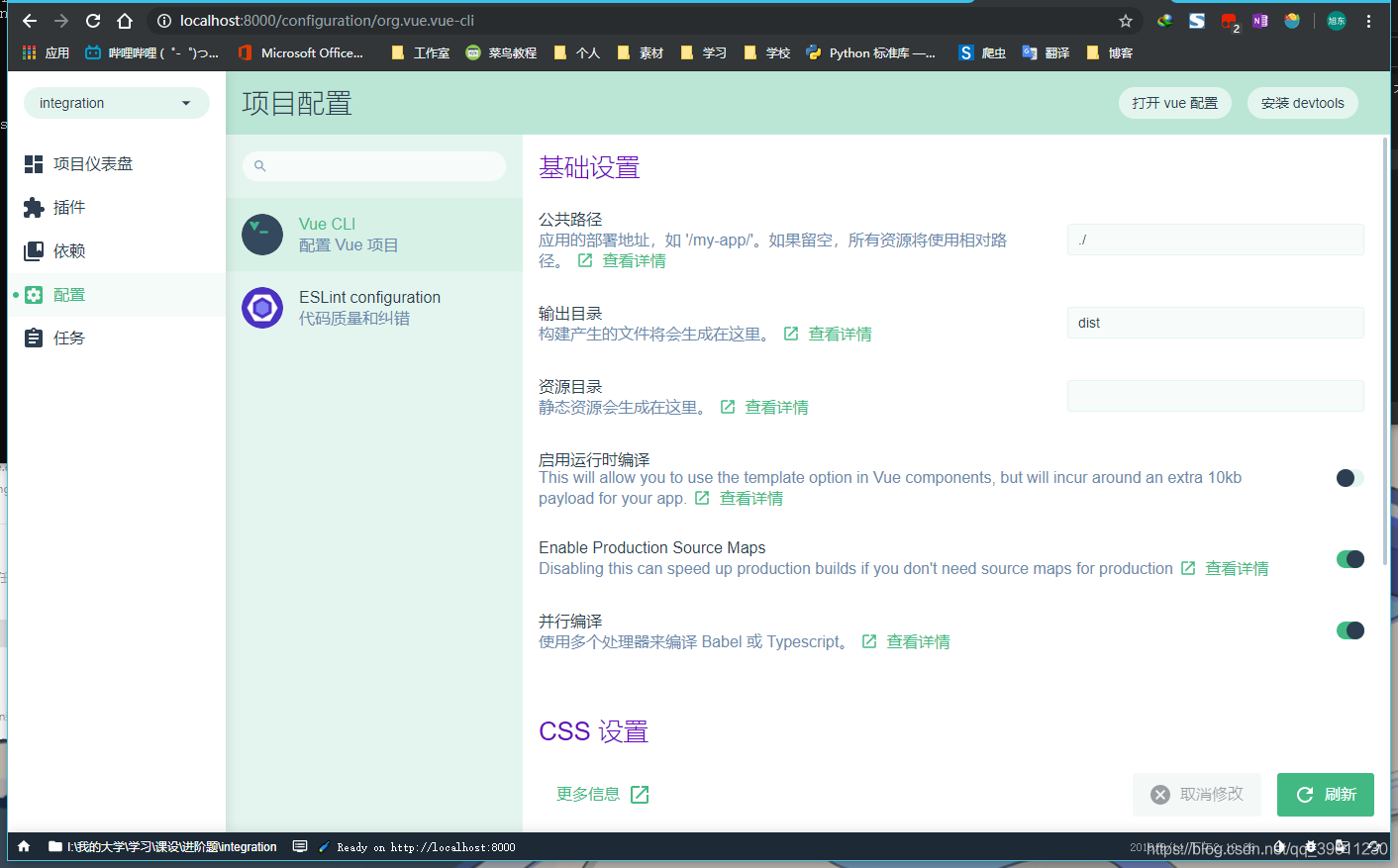Open 查看详情 link for Production Source Maps
Screen dimensions: 1398x868
tap(1225, 569)
